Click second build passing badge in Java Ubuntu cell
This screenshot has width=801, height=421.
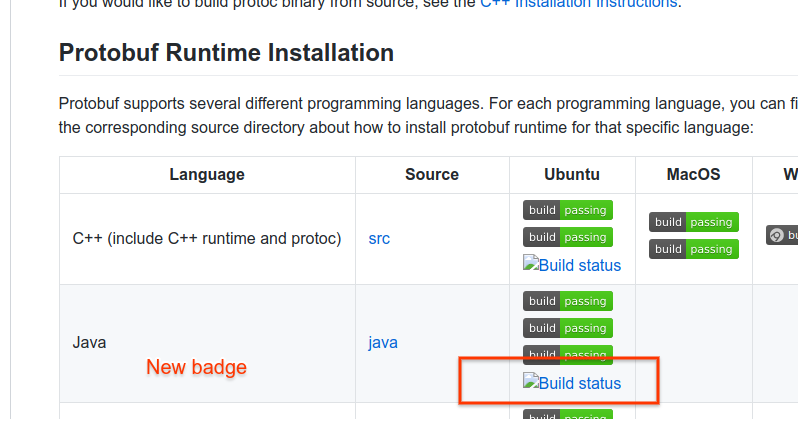click(568, 328)
